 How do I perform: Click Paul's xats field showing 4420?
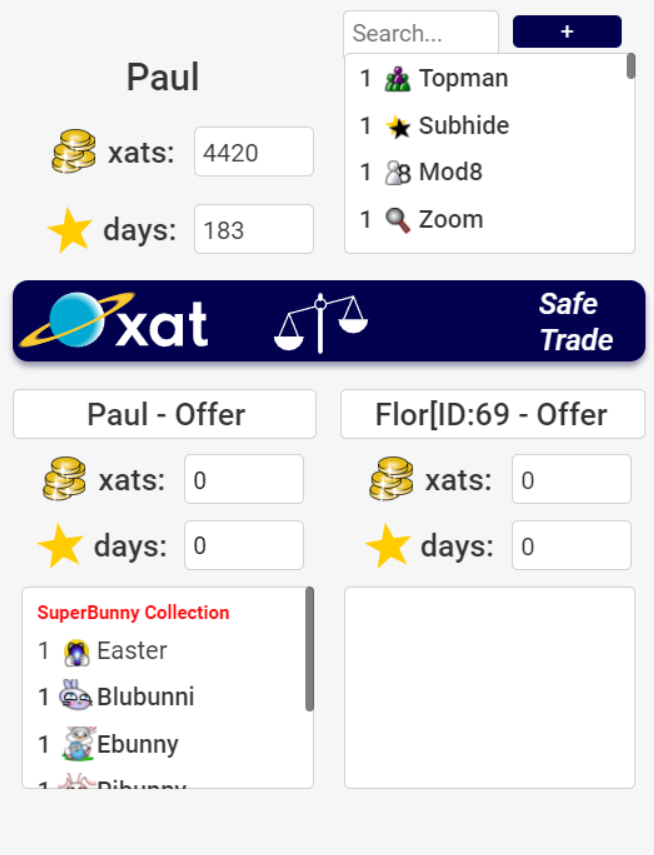253,152
